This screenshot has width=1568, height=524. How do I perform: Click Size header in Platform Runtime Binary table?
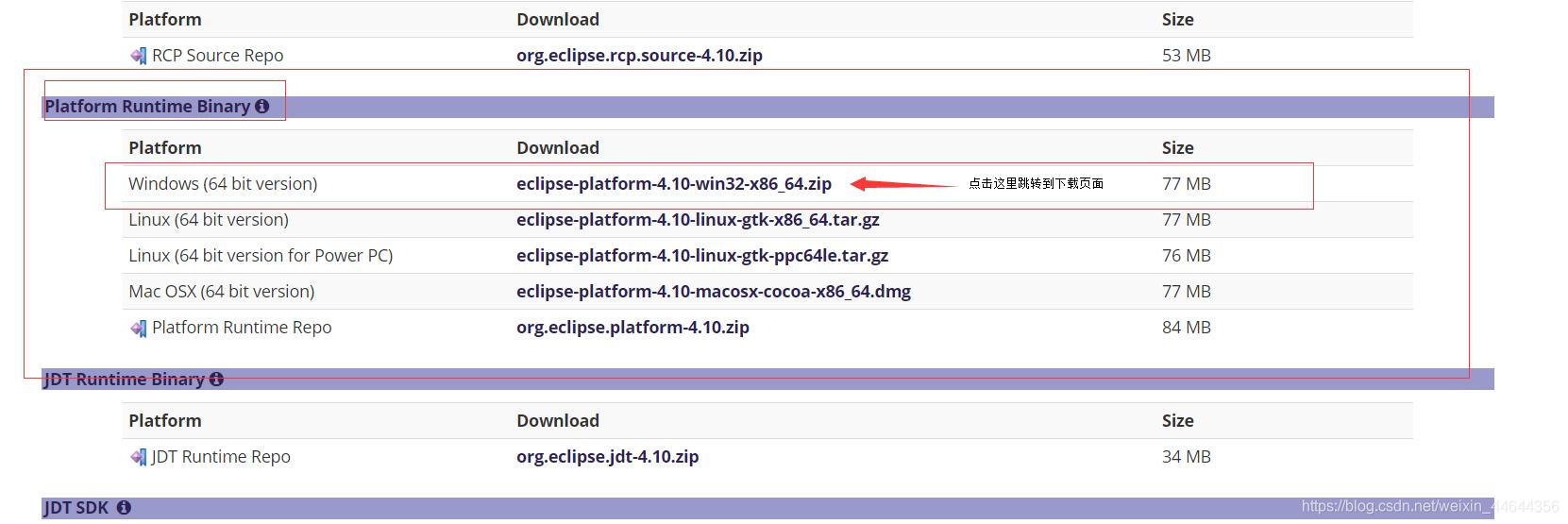1178,148
